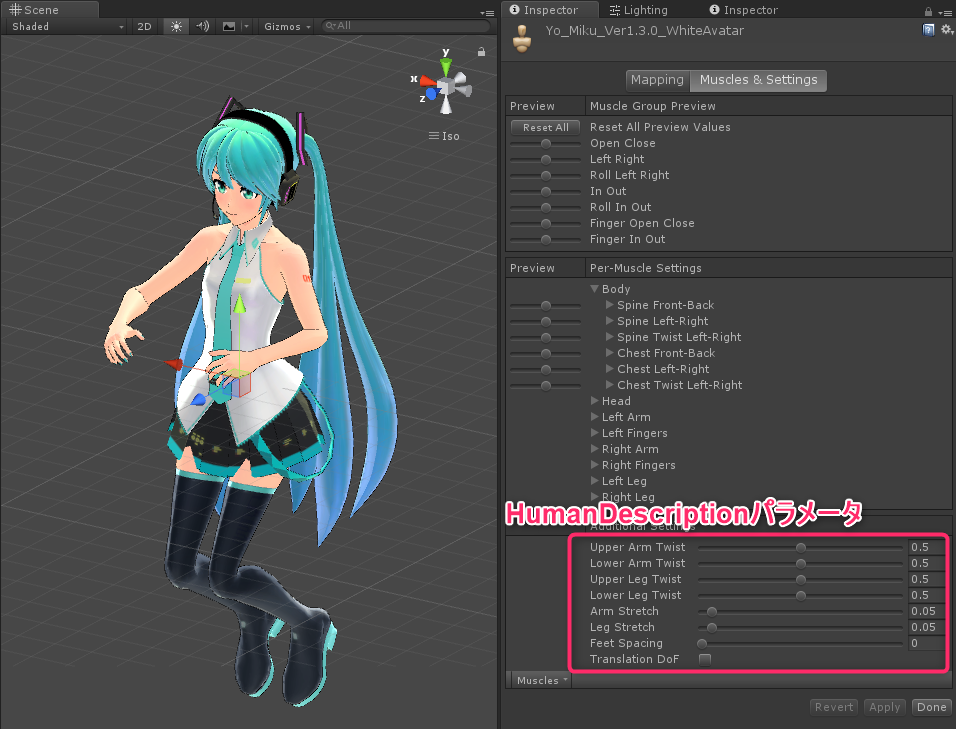Toggle scene audio with the speaker icon
956x729 pixels.
pos(201,27)
